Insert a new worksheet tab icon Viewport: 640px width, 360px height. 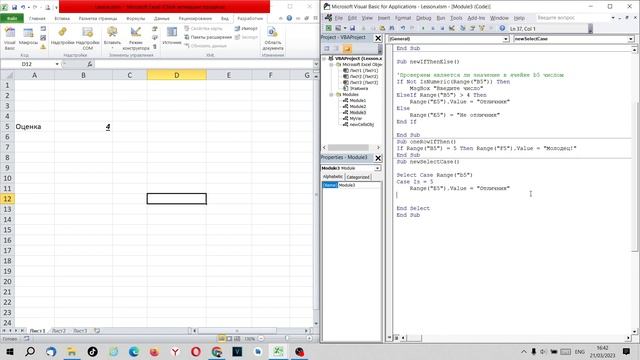[x=97, y=331]
